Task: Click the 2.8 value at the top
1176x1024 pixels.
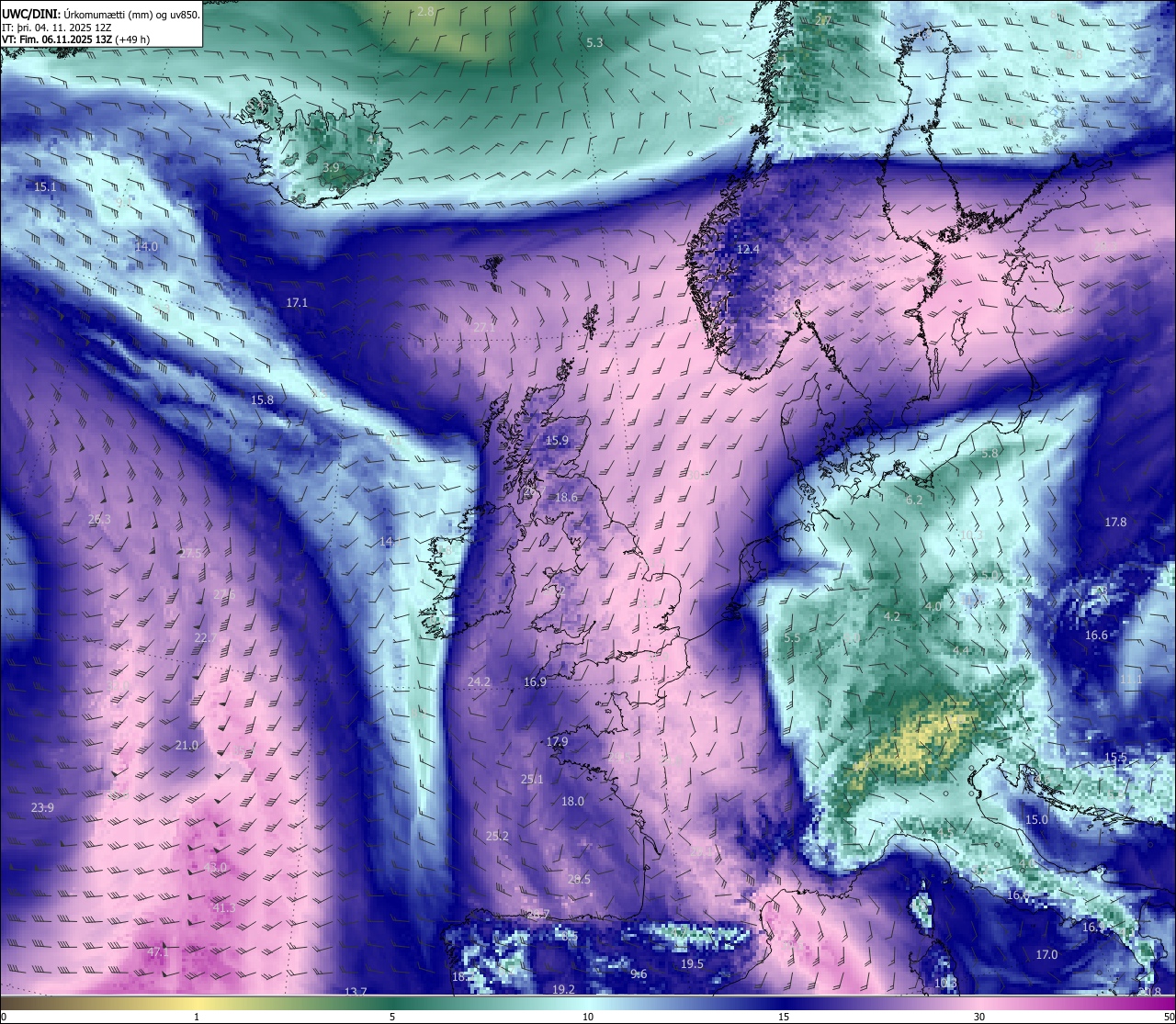Action: tap(425, 11)
